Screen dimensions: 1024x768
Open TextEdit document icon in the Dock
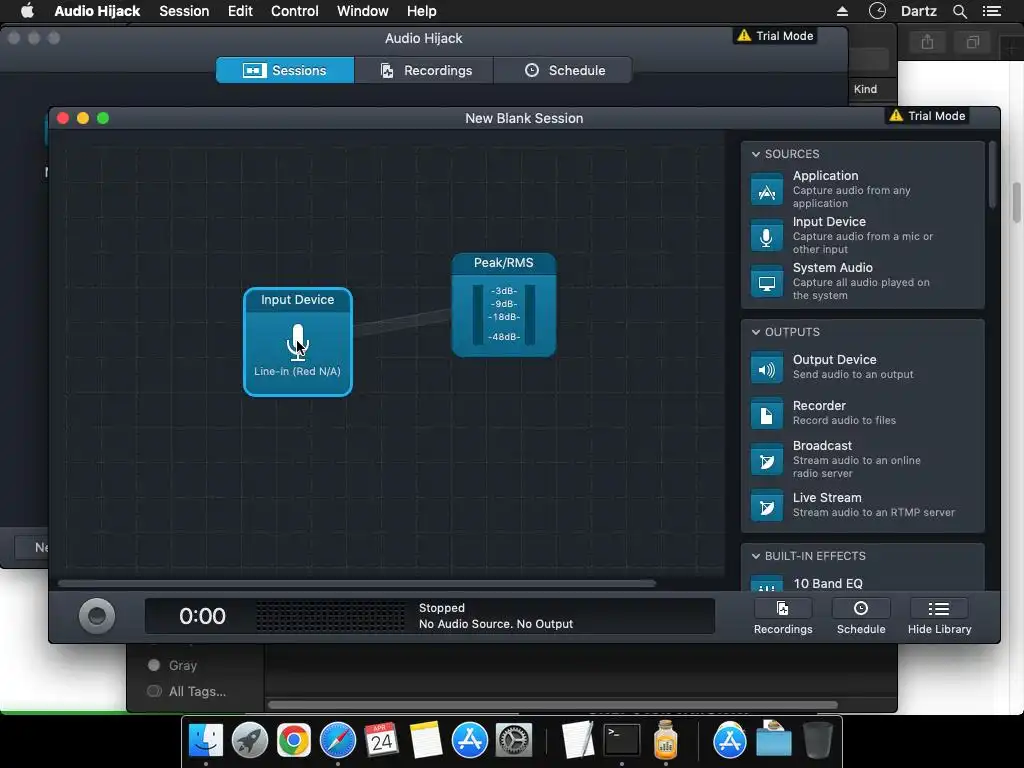pyautogui.click(x=578, y=741)
